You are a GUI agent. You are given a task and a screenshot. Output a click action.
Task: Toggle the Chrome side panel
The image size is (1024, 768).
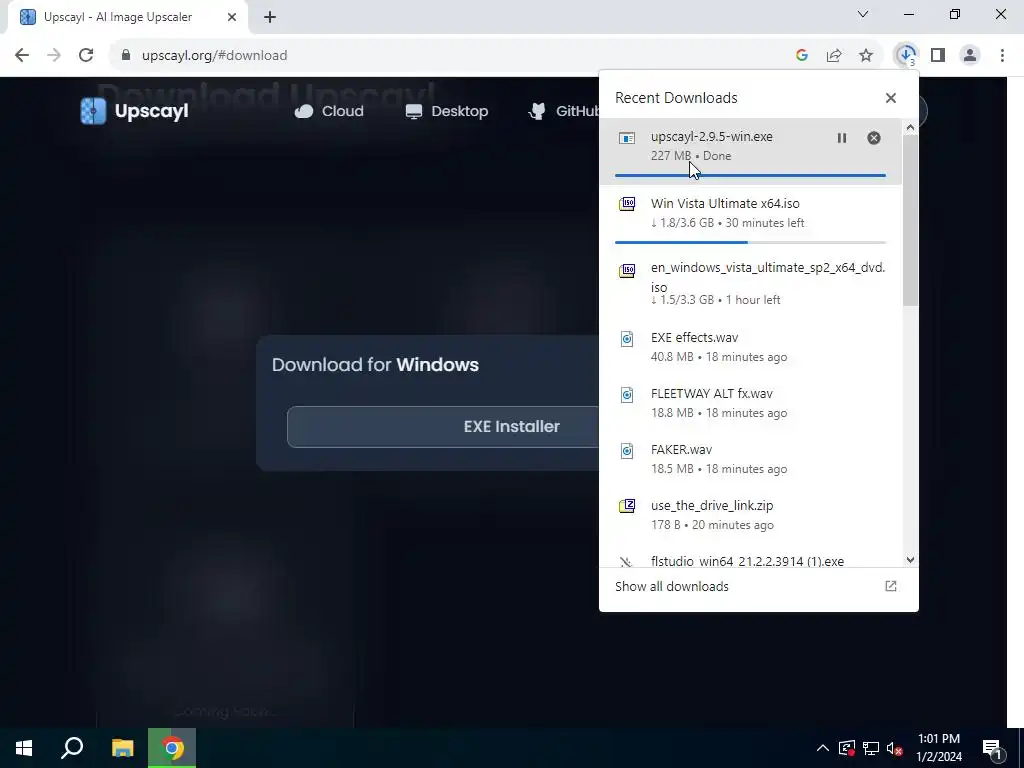pyautogui.click(x=938, y=56)
